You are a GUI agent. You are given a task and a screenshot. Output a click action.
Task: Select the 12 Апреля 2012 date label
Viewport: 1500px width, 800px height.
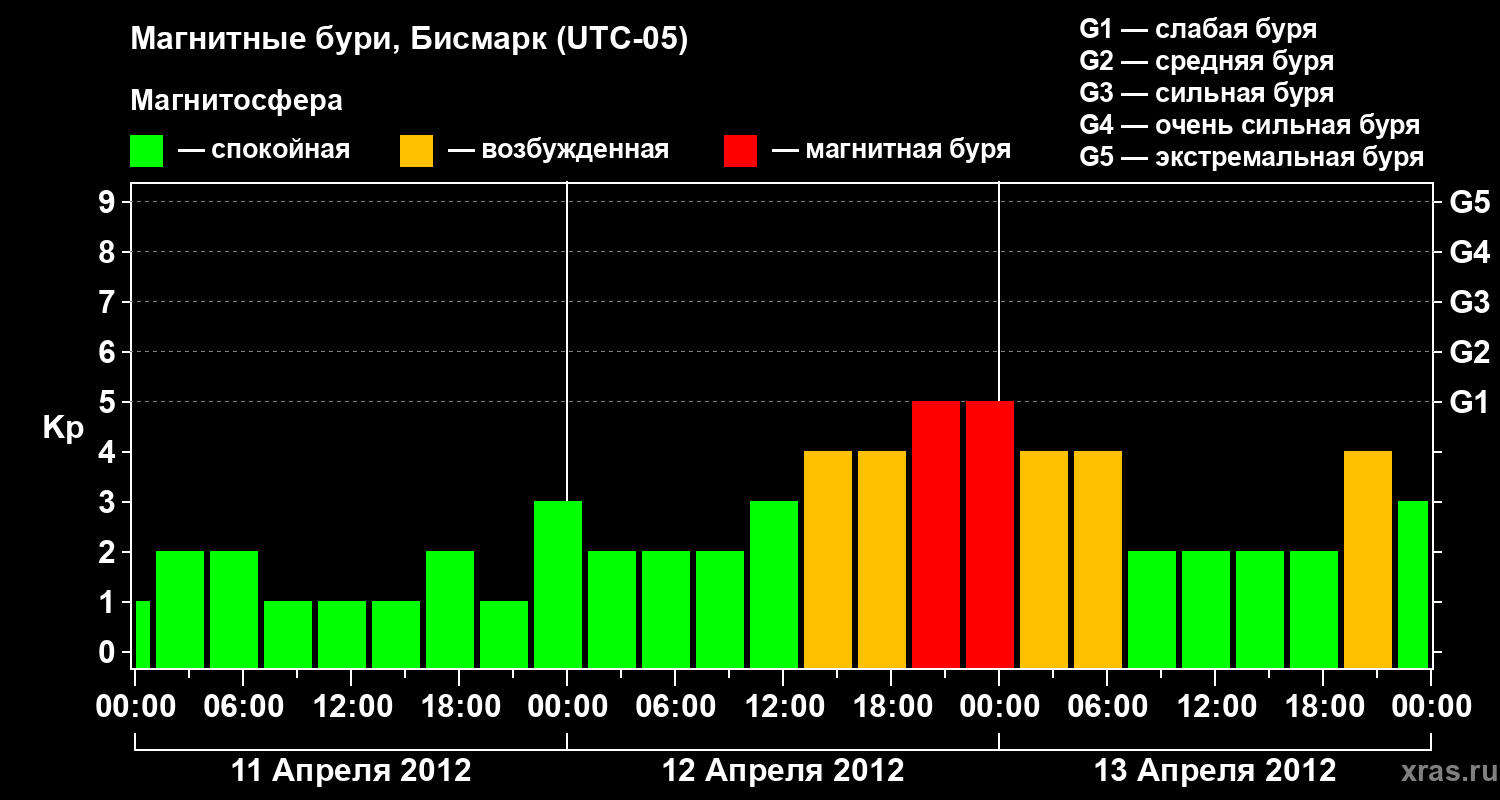click(x=783, y=771)
